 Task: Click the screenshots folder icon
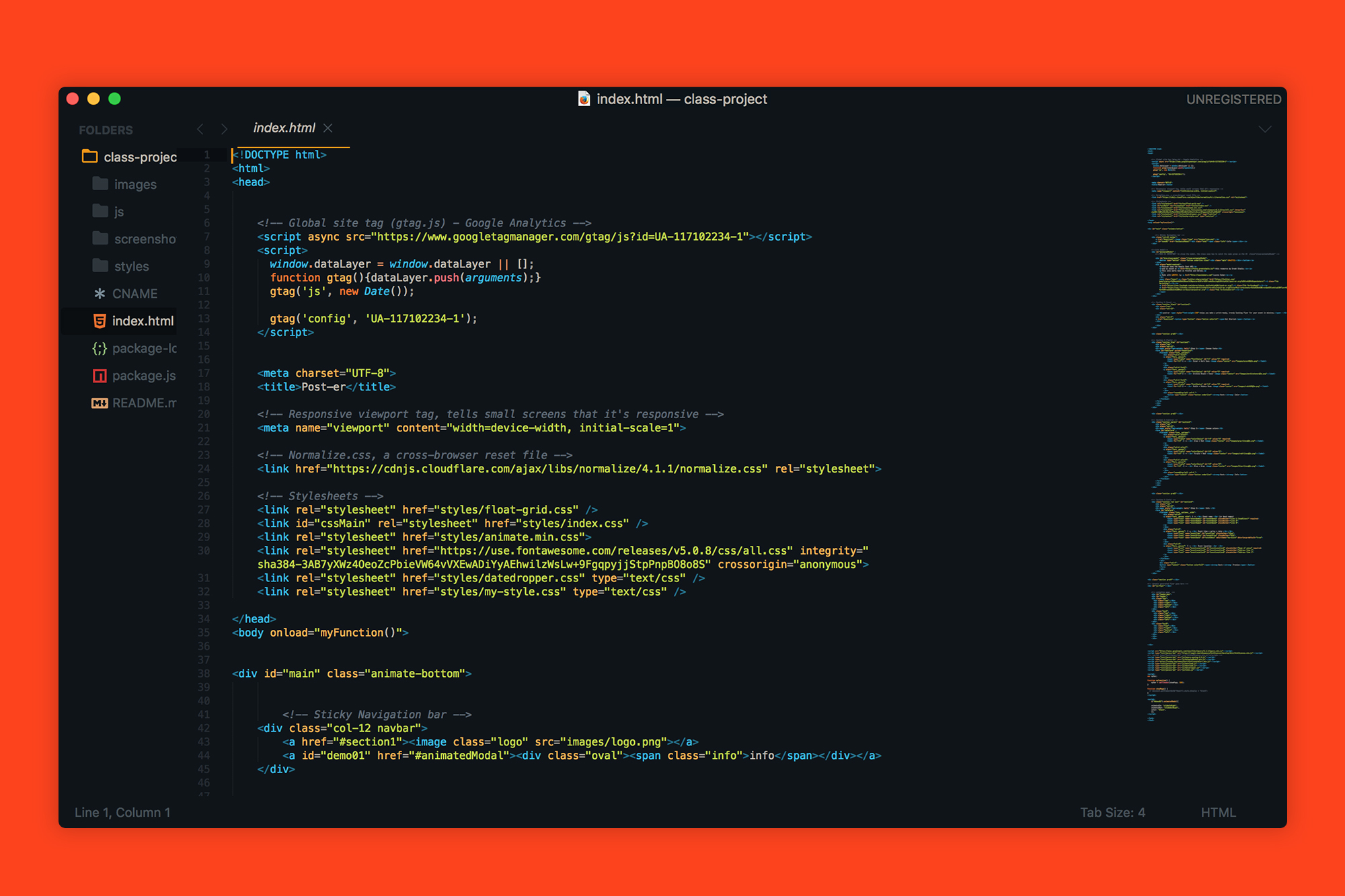click(x=100, y=239)
